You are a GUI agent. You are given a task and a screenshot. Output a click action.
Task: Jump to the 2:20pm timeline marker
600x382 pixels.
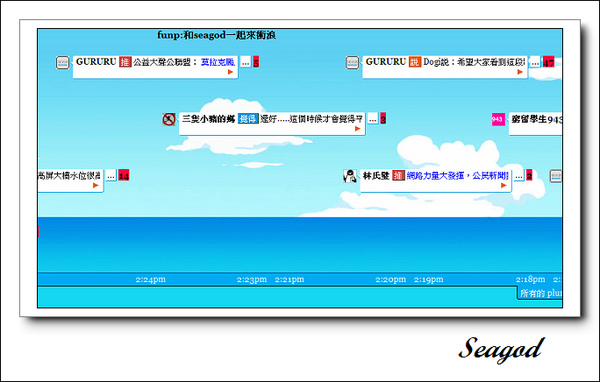tap(391, 279)
